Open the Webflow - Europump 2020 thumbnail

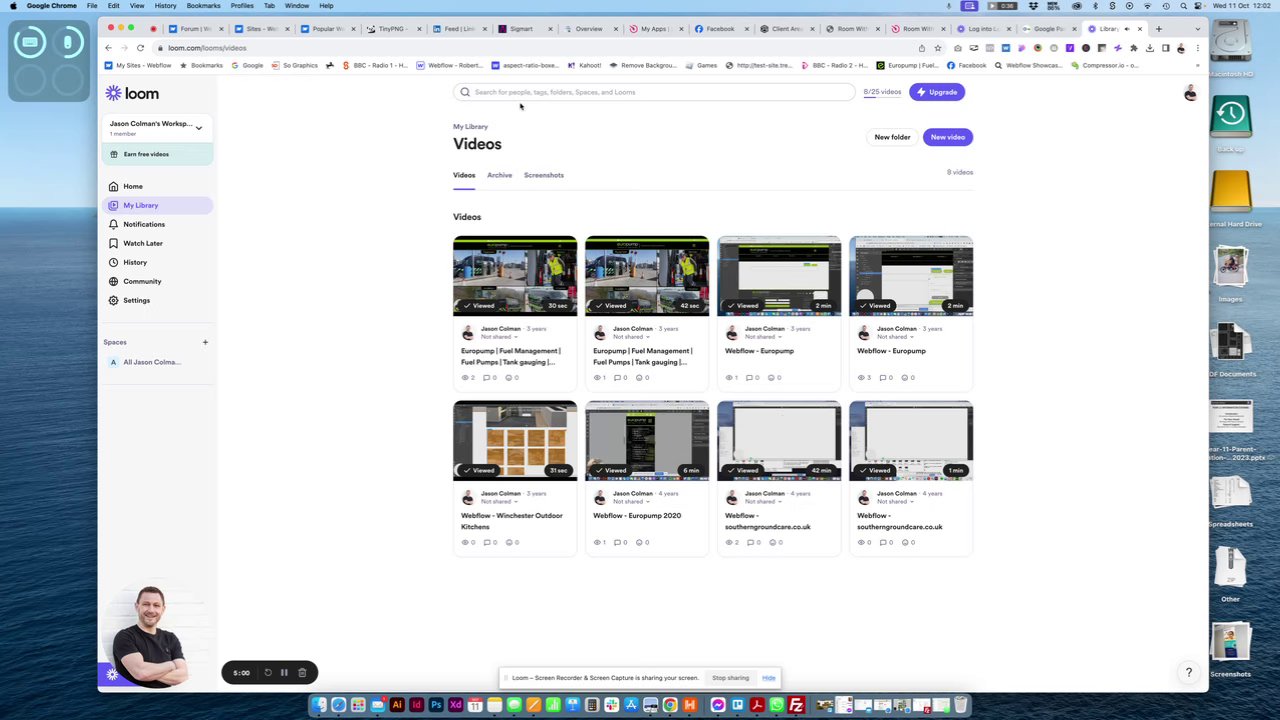[647, 441]
